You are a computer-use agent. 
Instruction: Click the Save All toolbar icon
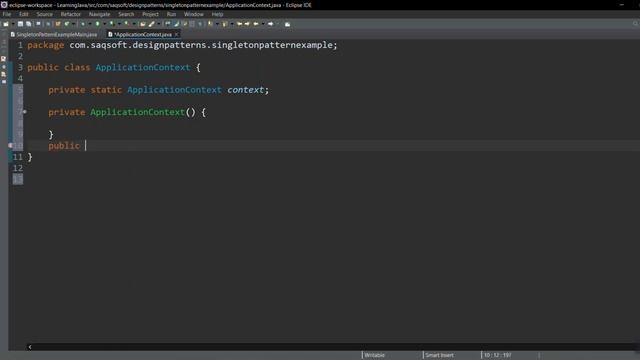[x=29, y=24]
